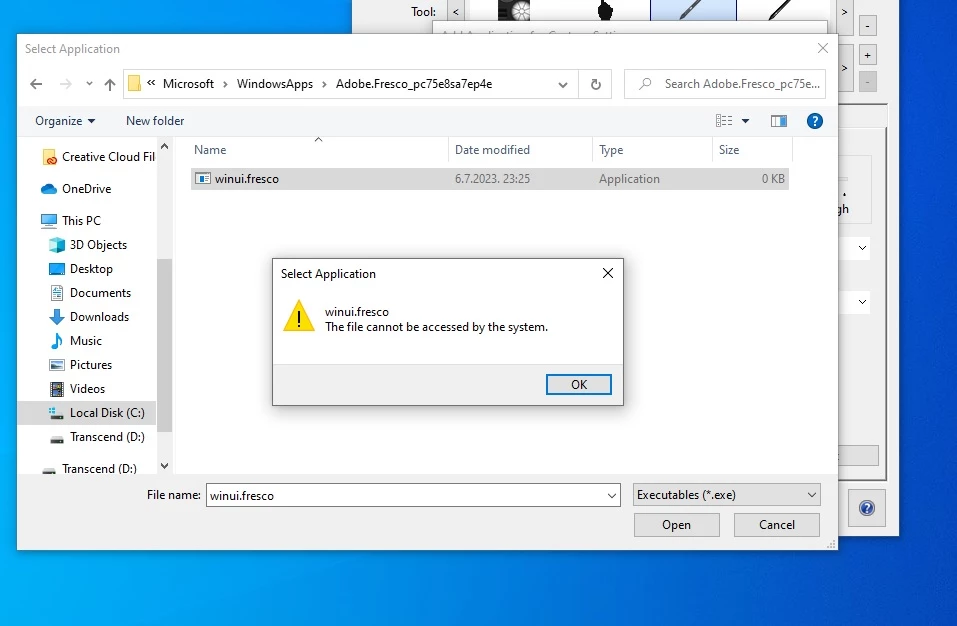This screenshot has height=626, width=957.
Task: Click the yellow warning icon
Action: tap(298, 316)
